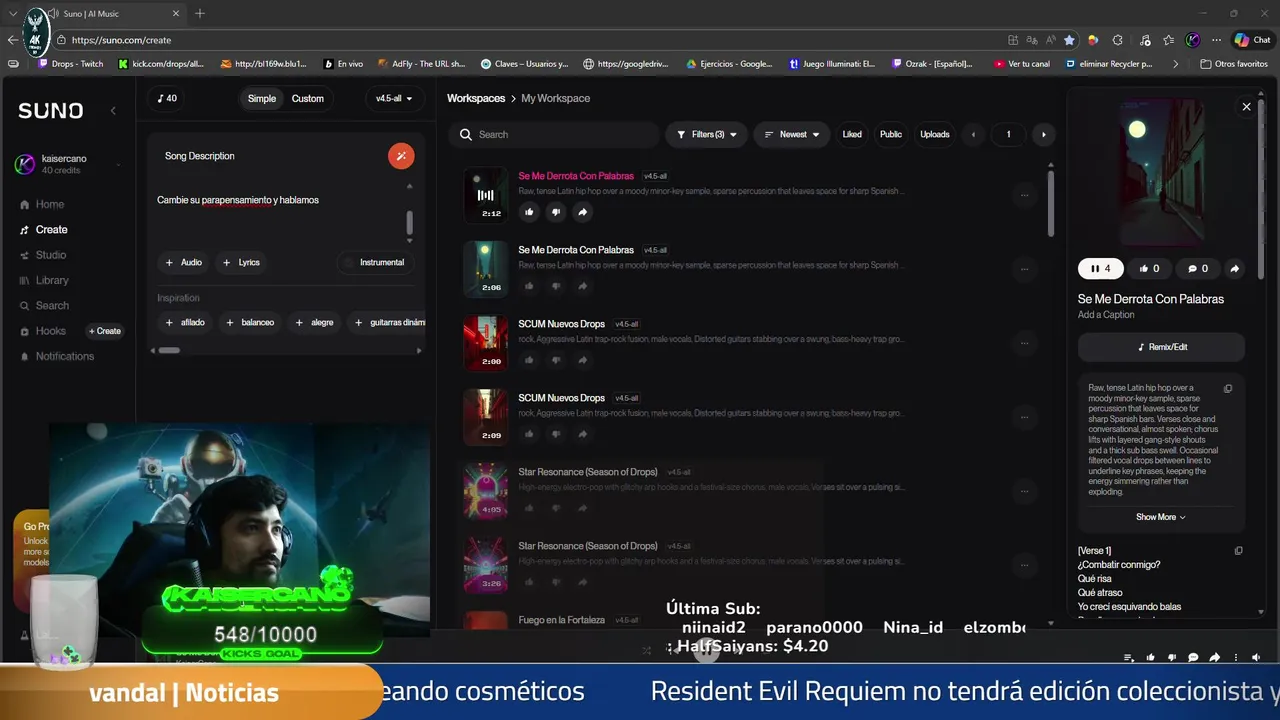Copy the style description in detail panel
Viewport: 1280px width, 720px height.
1228,389
